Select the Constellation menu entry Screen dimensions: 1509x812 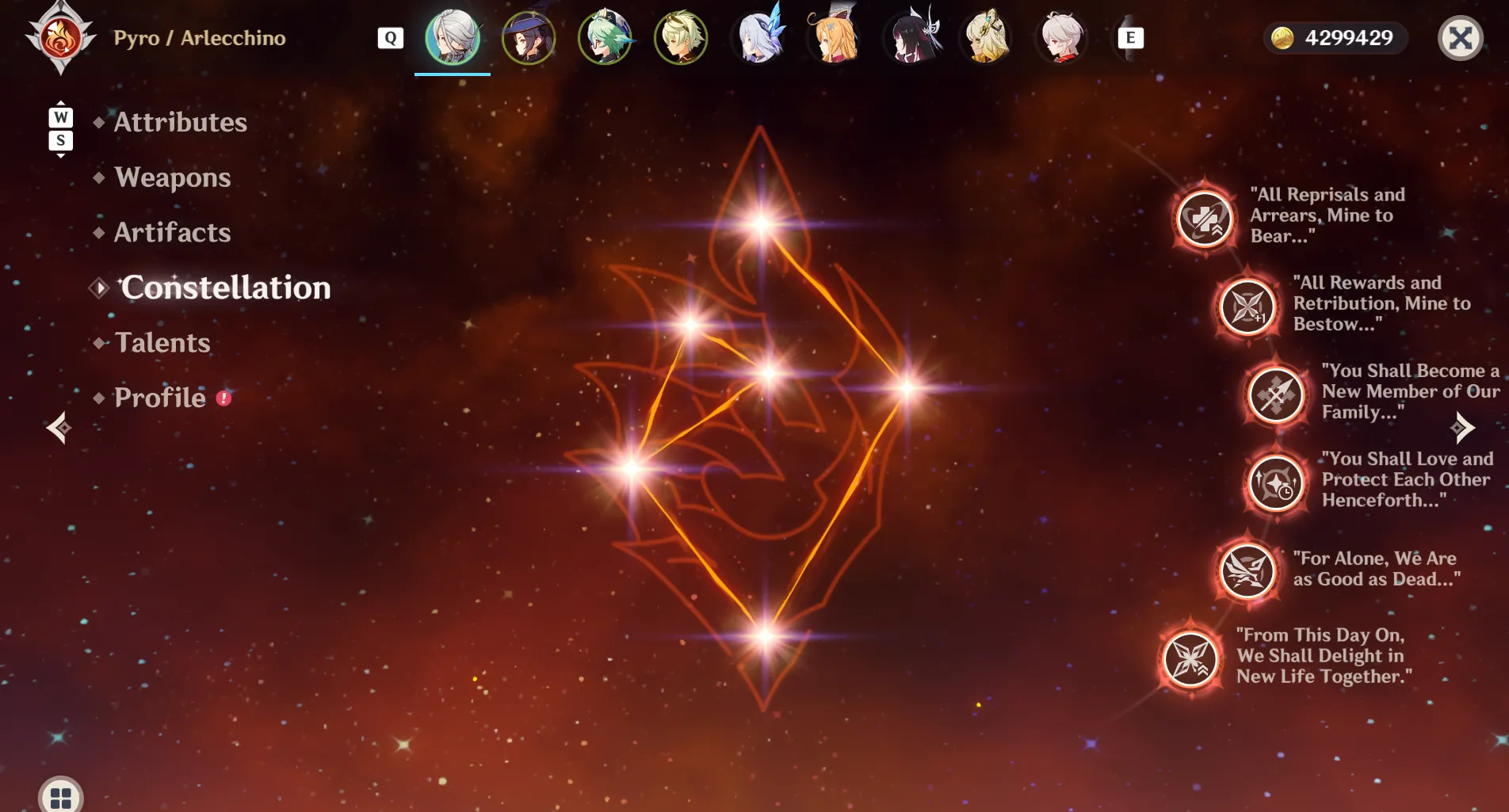tap(225, 288)
